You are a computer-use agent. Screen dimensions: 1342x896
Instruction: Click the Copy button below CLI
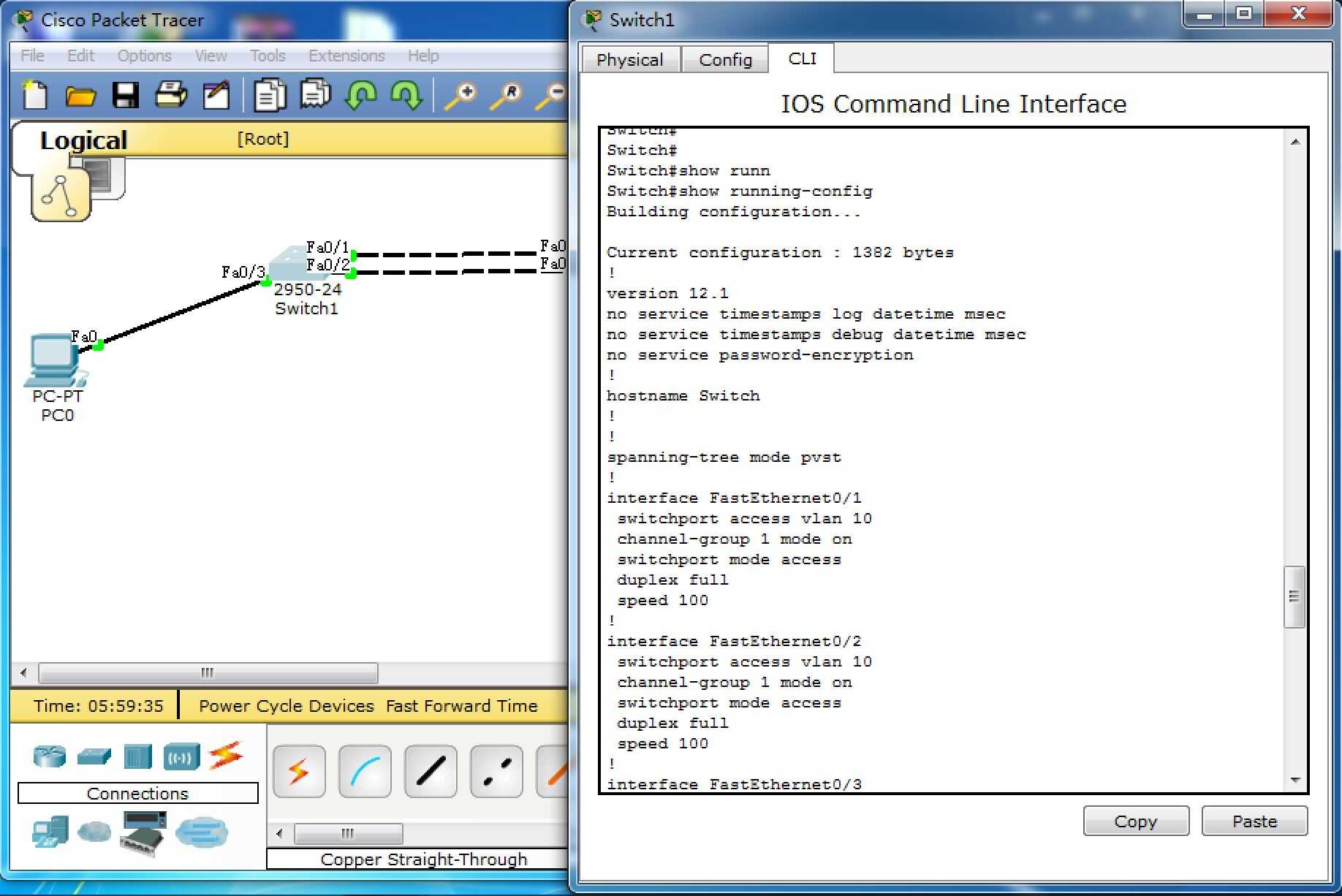pos(1136,821)
